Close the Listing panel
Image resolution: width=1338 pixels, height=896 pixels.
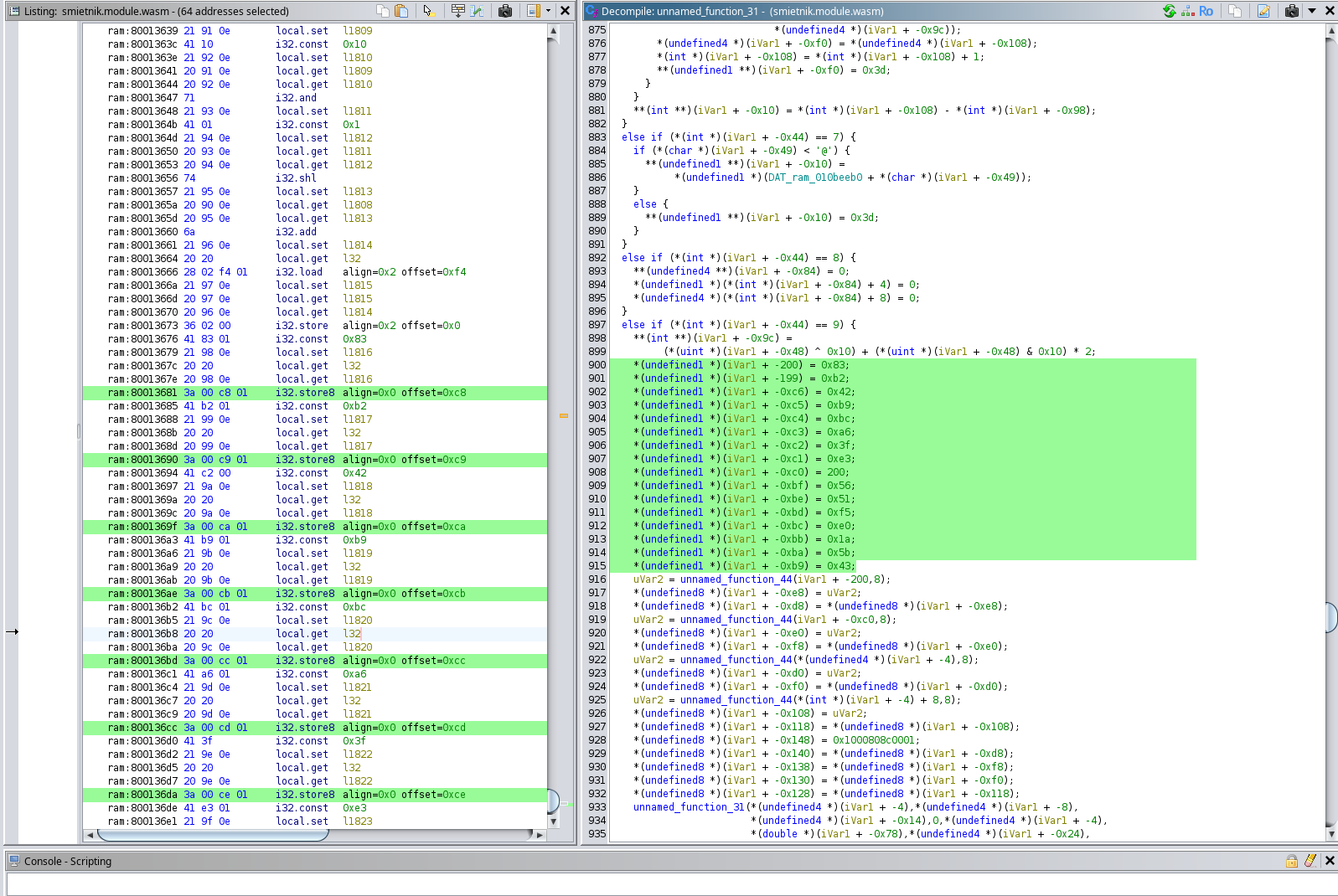tap(566, 11)
